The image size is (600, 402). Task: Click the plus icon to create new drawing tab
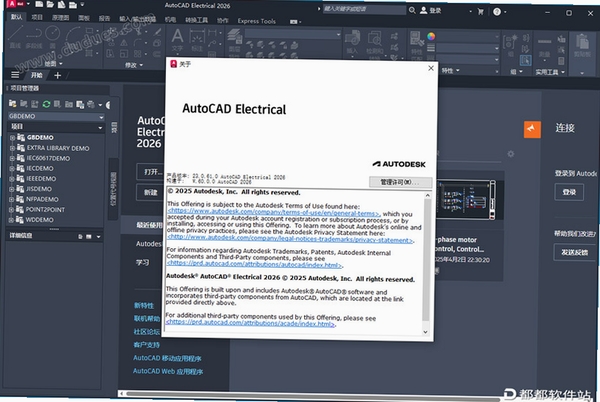click(57, 75)
